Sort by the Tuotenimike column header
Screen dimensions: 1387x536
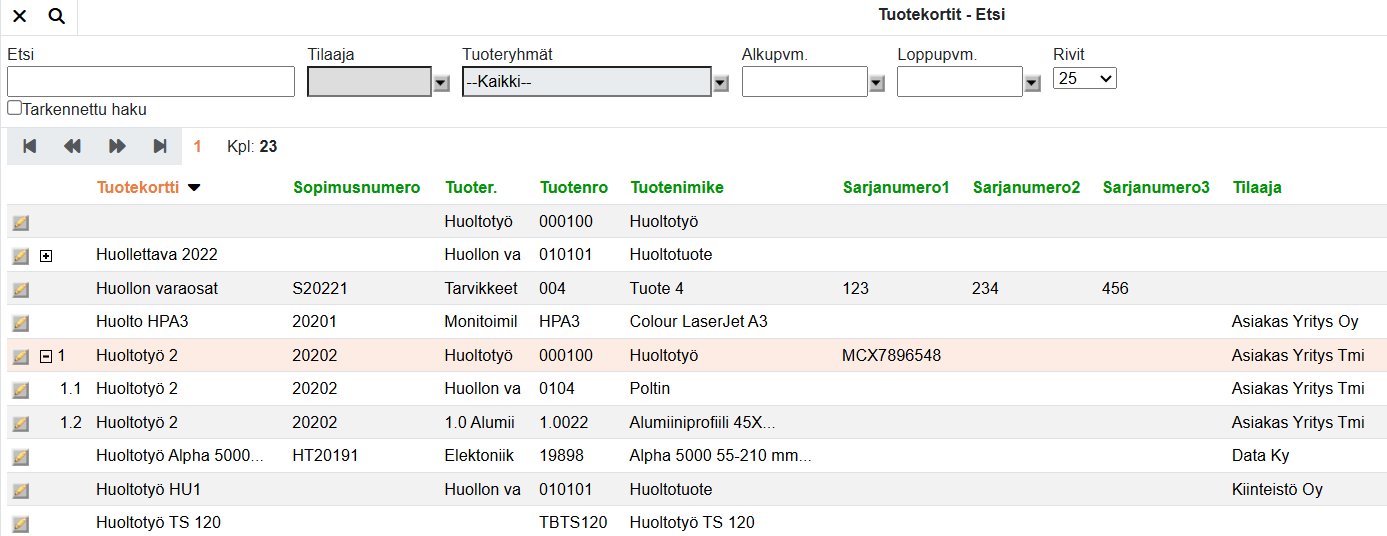tap(676, 188)
